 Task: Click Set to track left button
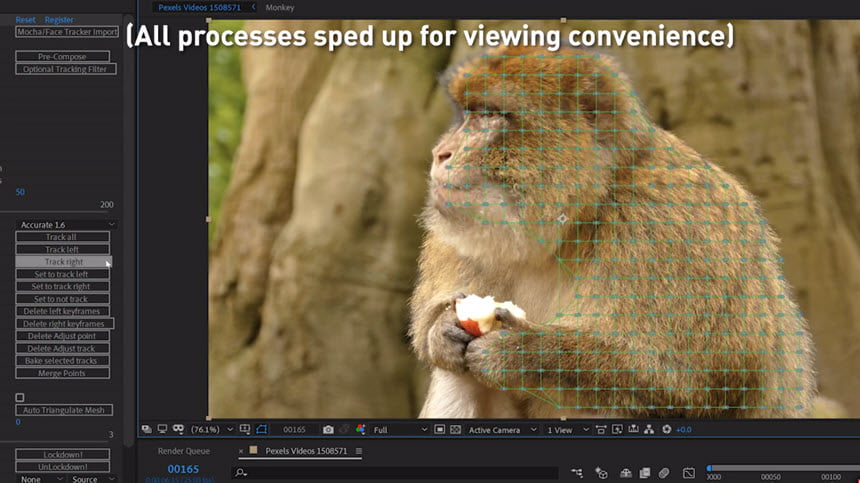pyautogui.click(x=63, y=274)
